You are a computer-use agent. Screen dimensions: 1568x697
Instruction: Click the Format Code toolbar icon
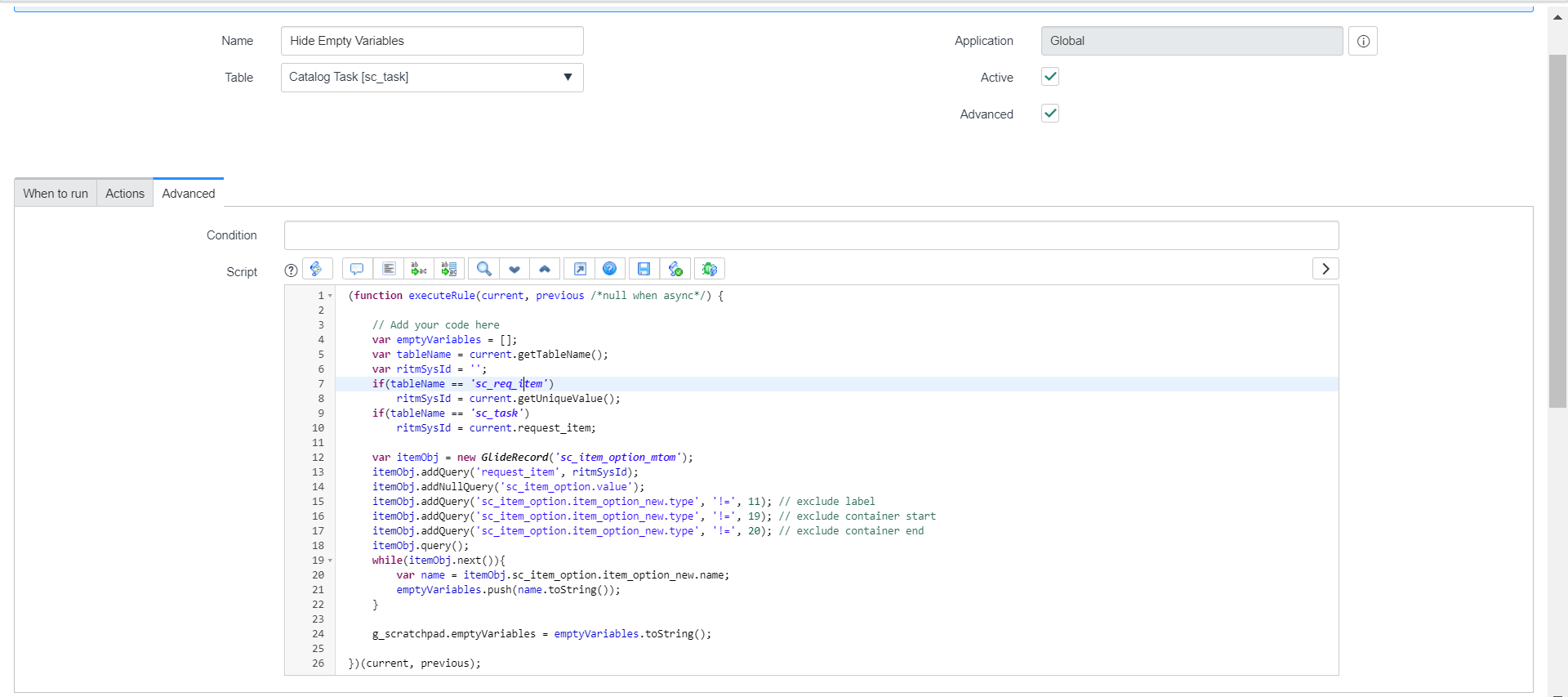[x=389, y=269]
